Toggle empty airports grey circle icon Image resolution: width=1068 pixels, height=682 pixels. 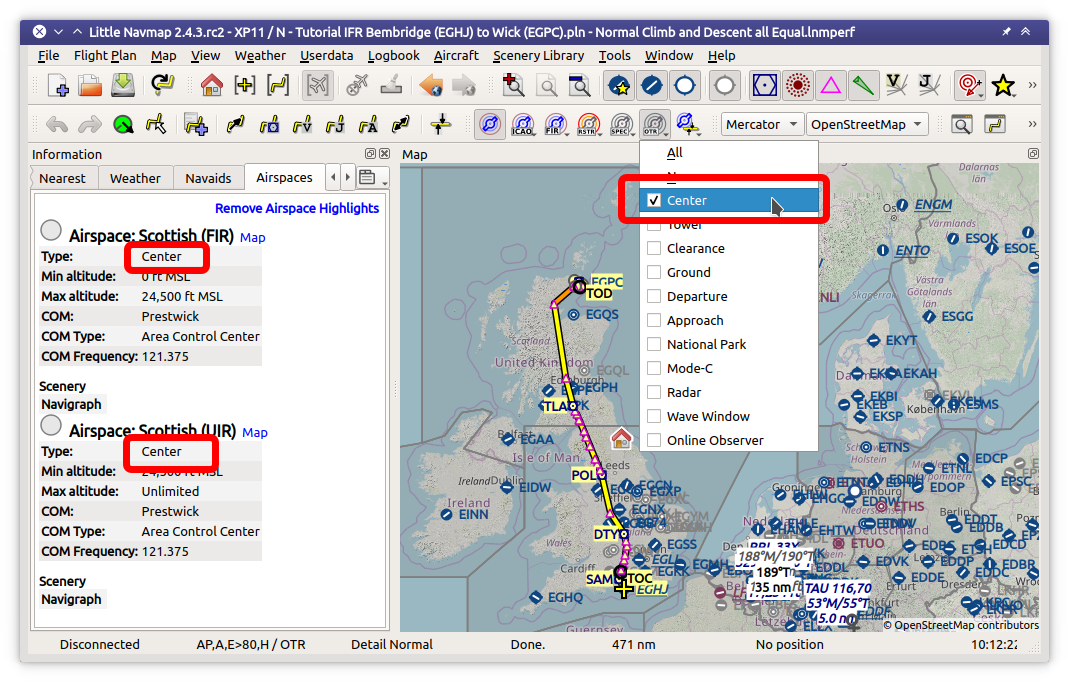(725, 85)
